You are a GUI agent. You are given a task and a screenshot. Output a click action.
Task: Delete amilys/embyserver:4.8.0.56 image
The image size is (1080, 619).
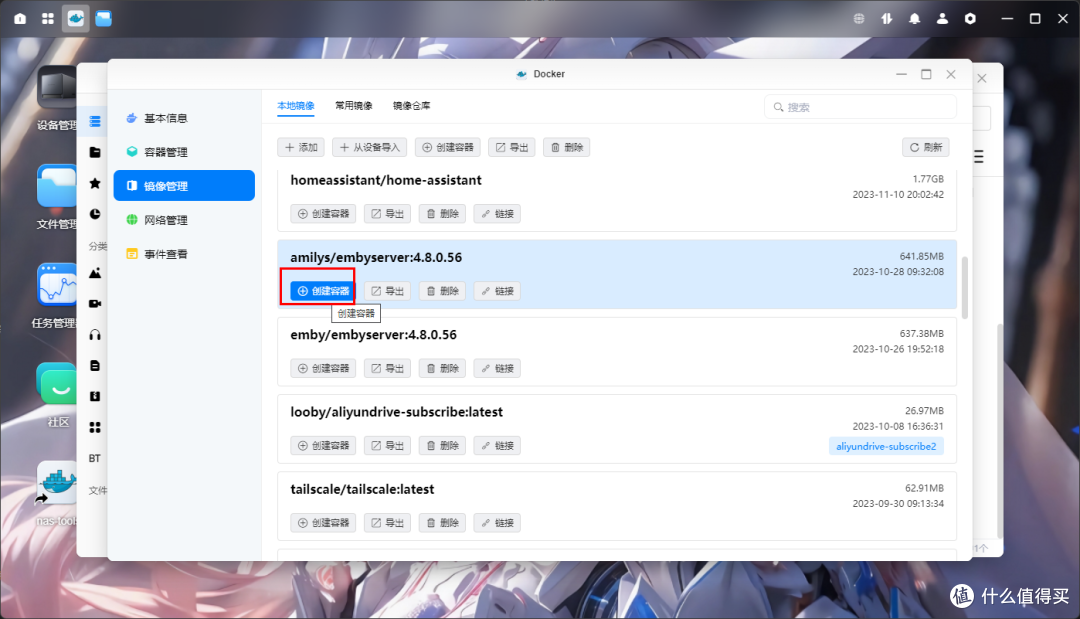442,291
